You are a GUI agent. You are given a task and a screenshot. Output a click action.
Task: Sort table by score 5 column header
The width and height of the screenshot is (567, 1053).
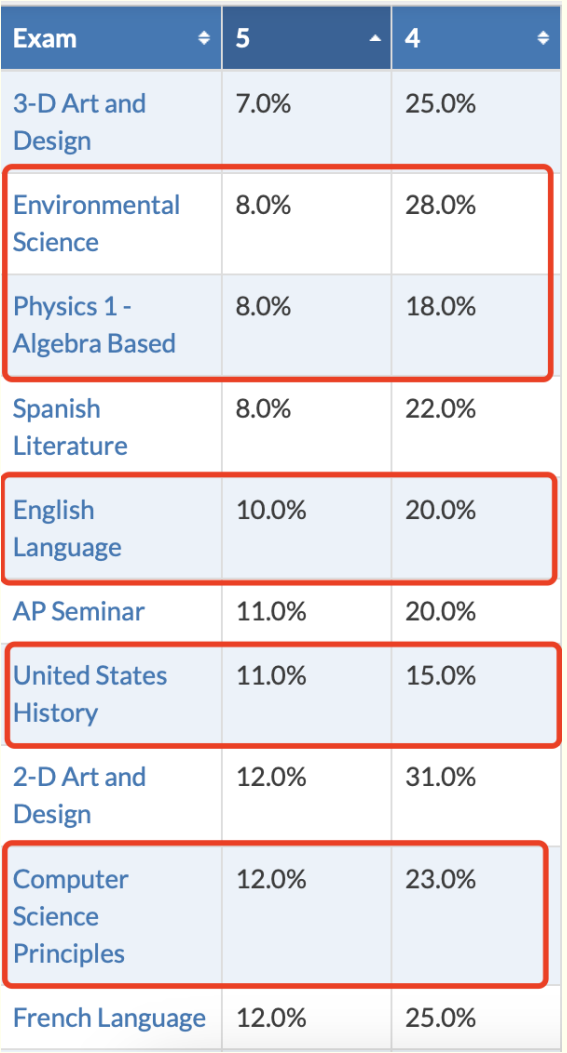pyautogui.click(x=307, y=38)
